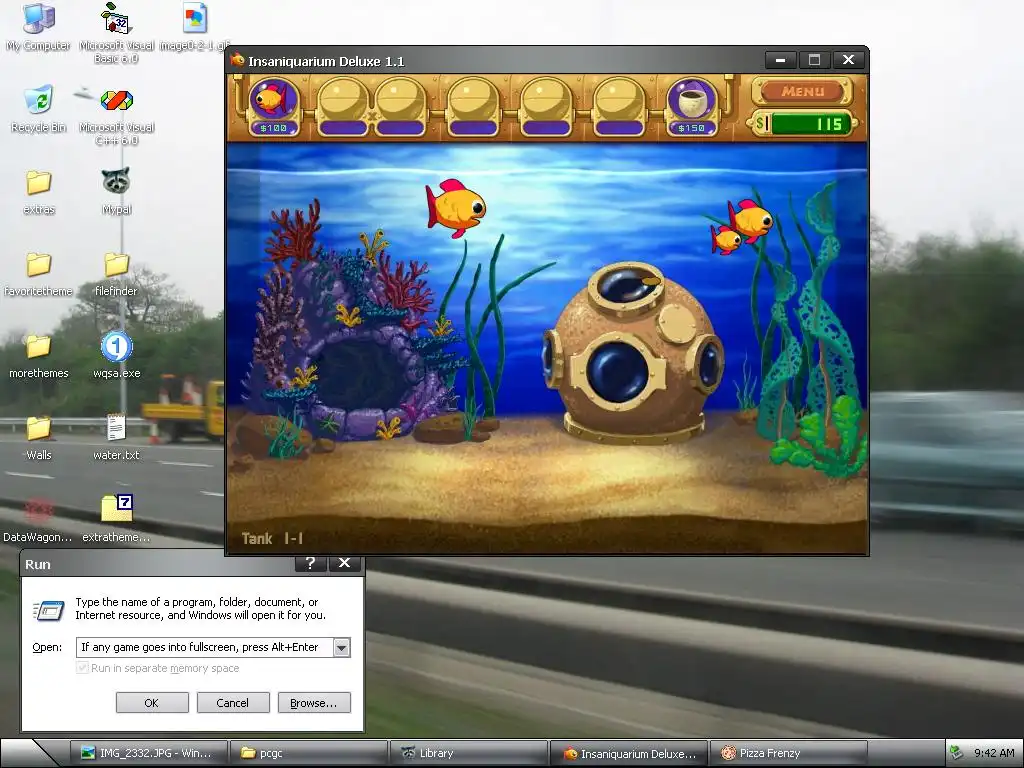1024x768 pixels.
Task: Close the Run dialog
Action: pyautogui.click(x=344, y=564)
